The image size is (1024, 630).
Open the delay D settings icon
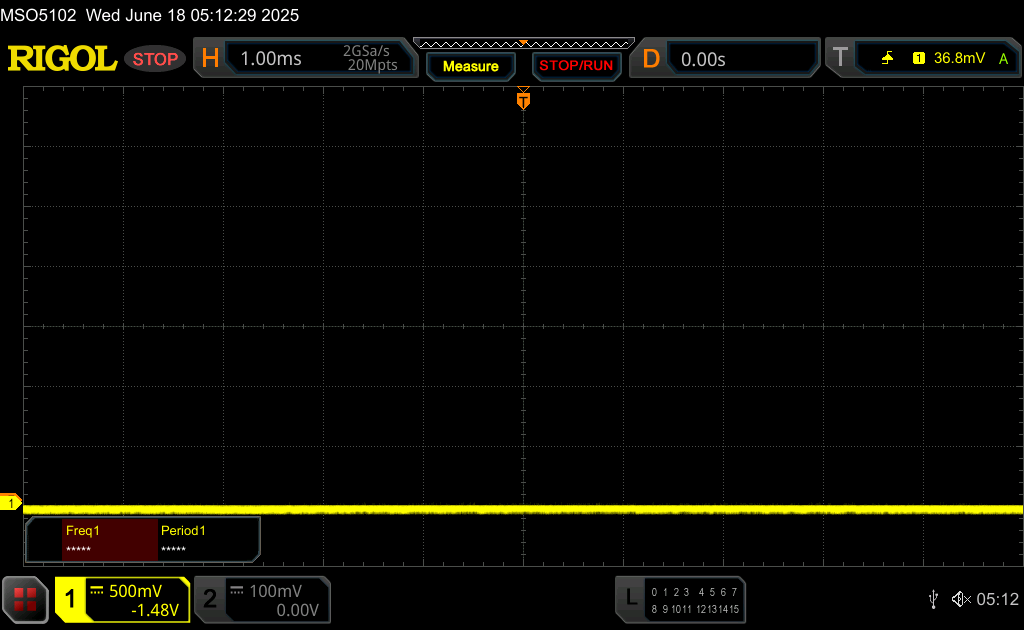(650, 59)
